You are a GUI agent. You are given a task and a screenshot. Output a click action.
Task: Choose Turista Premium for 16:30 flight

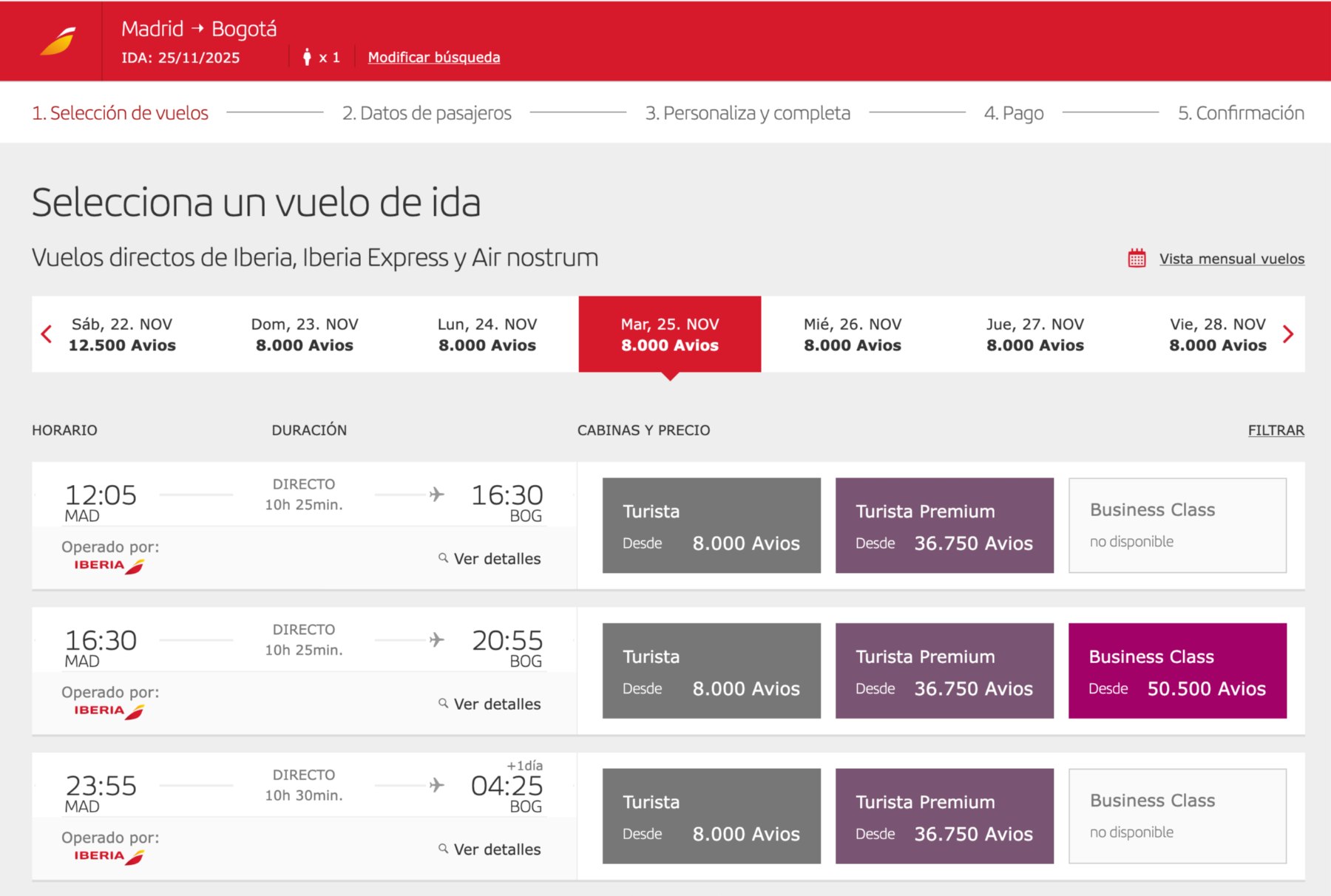[944, 671]
